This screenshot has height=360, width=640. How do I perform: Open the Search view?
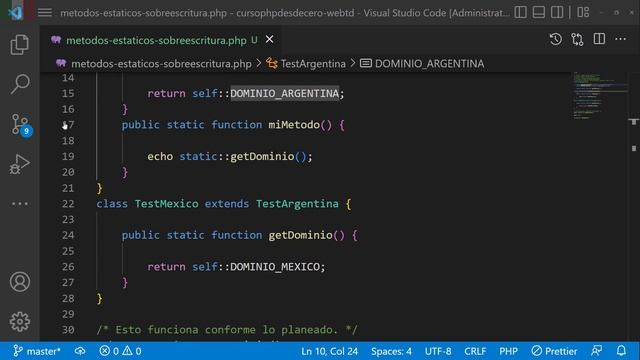20,84
